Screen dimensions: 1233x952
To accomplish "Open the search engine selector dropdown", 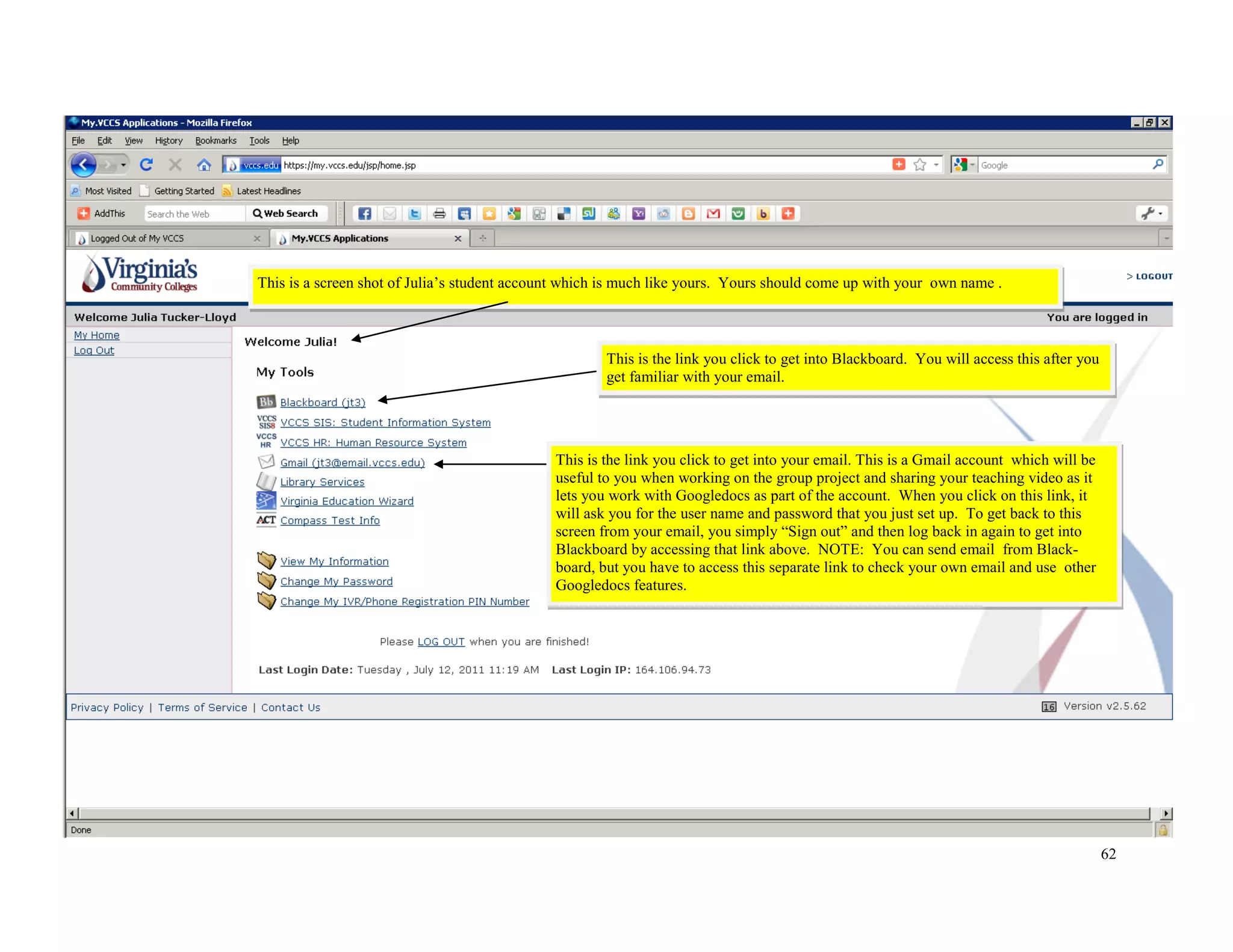I will [x=964, y=164].
